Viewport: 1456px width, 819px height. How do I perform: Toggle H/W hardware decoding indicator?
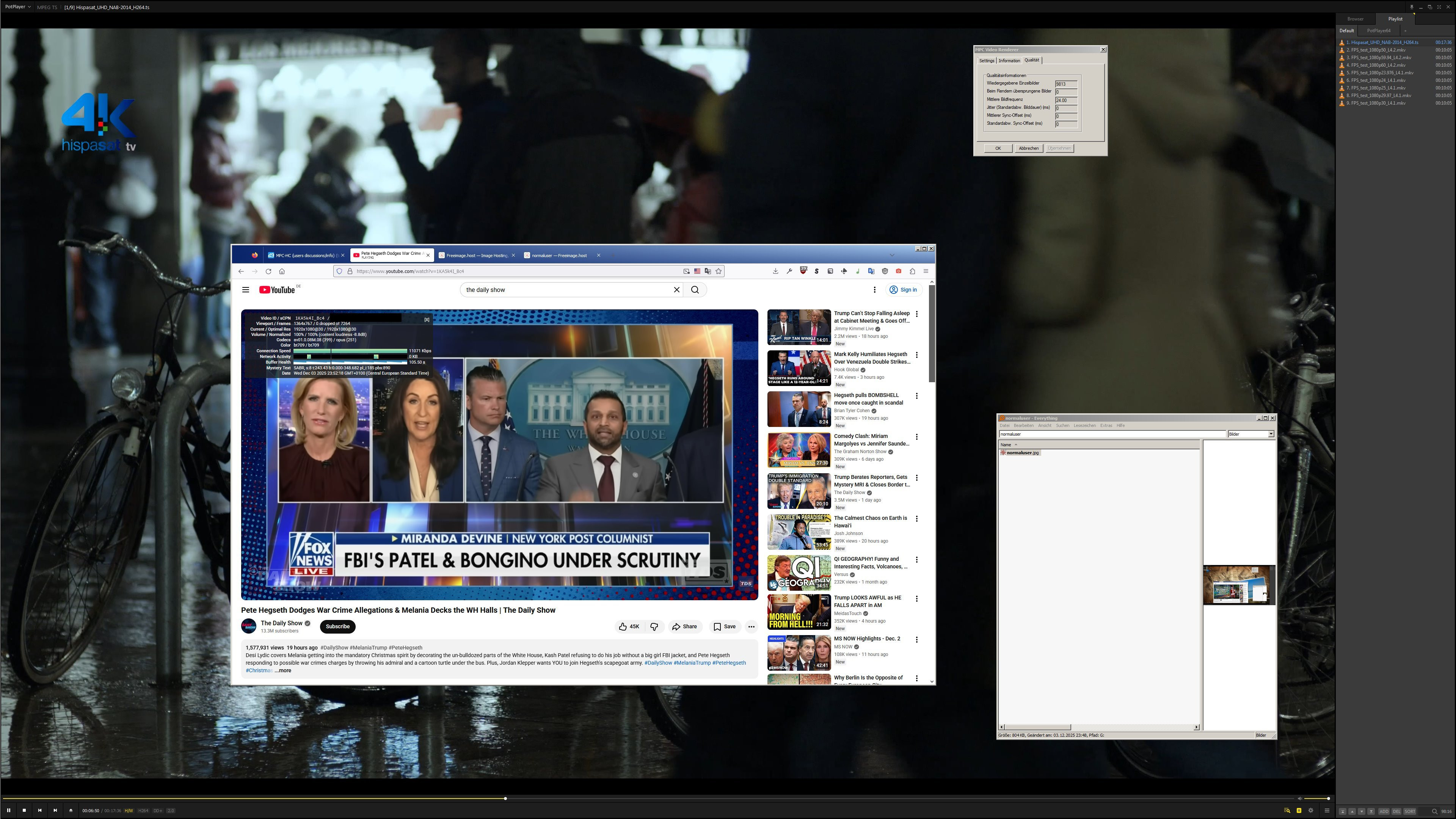point(129,811)
